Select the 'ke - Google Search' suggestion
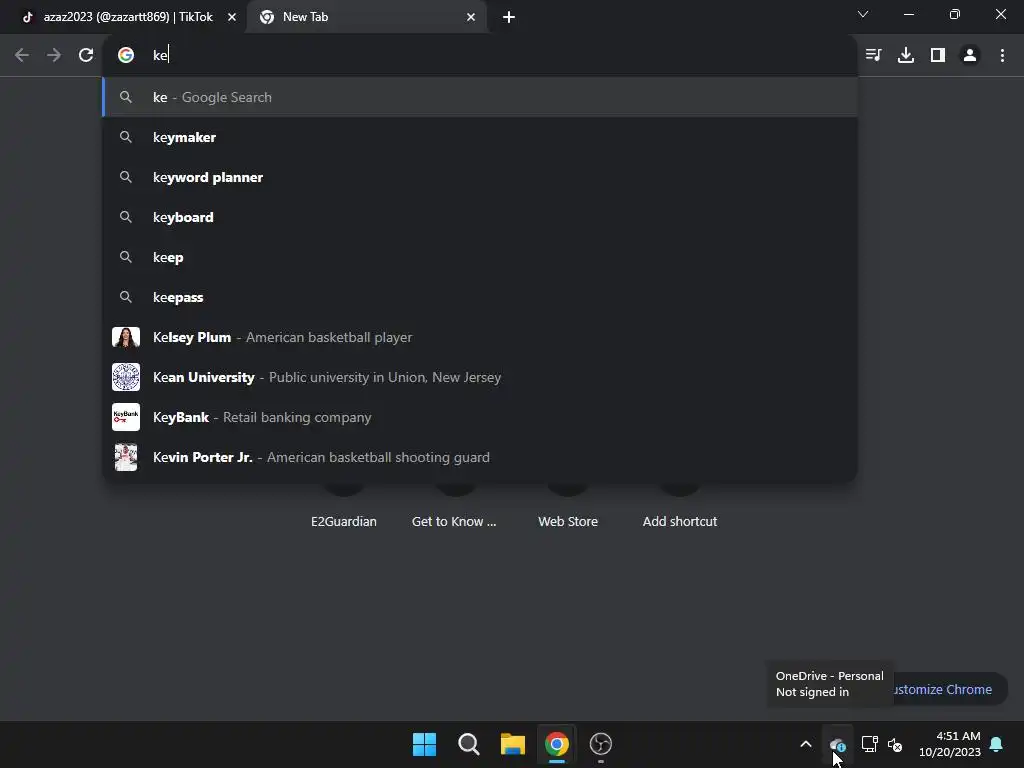The width and height of the screenshot is (1024, 768). [x=480, y=97]
